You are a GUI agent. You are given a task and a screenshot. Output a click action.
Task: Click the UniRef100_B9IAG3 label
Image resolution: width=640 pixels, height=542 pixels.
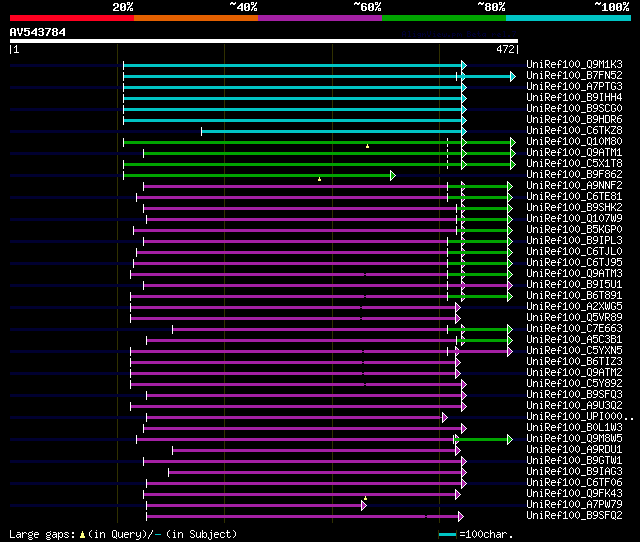574,472
